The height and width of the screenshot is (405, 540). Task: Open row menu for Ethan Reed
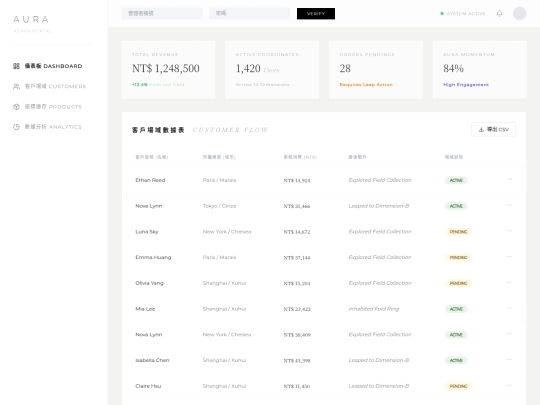pyautogui.click(x=509, y=179)
